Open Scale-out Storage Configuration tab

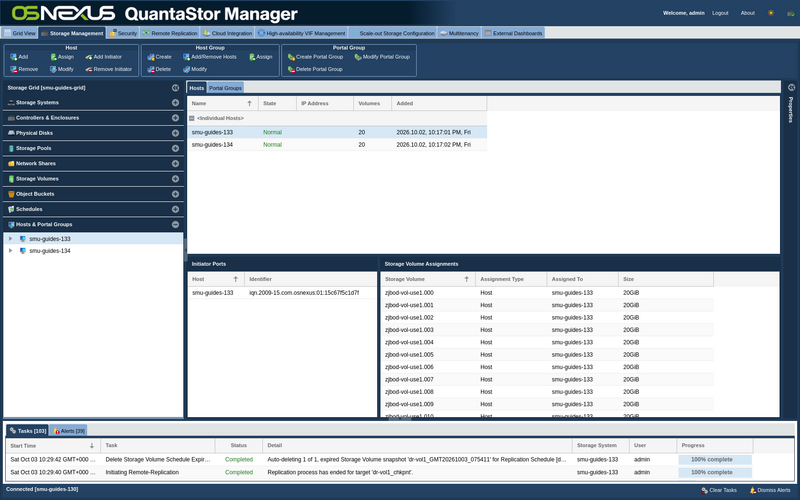pos(392,33)
